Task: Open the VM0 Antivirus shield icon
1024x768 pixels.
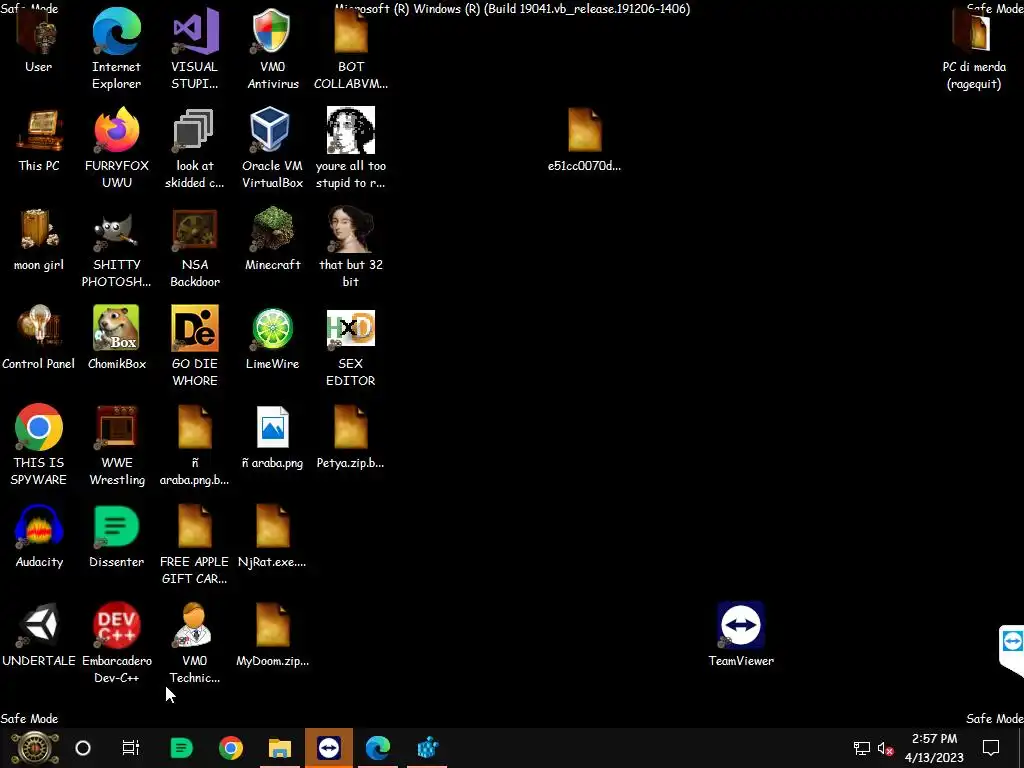Action: (272, 31)
